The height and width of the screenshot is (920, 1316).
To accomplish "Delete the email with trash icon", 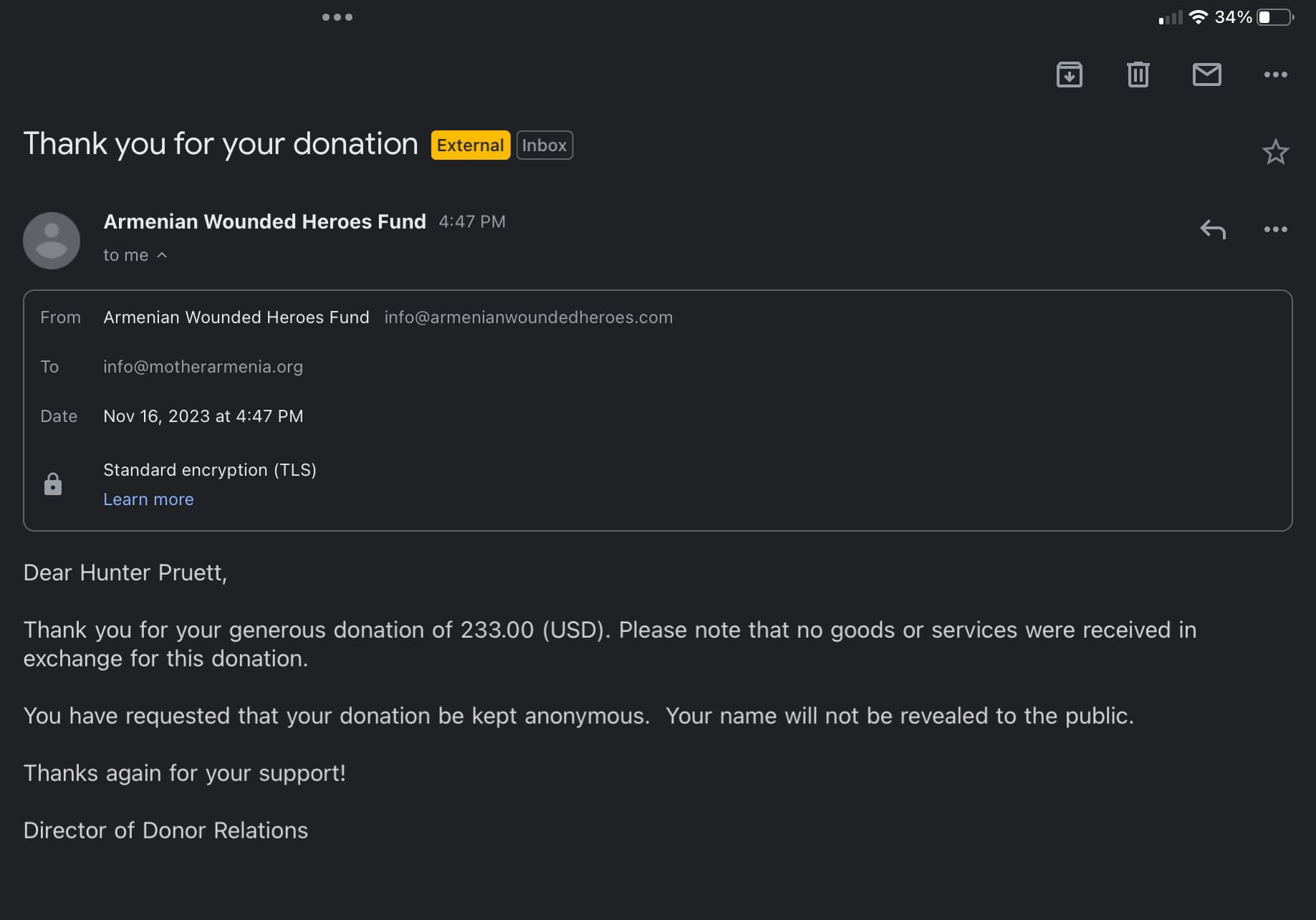I will click(x=1138, y=75).
